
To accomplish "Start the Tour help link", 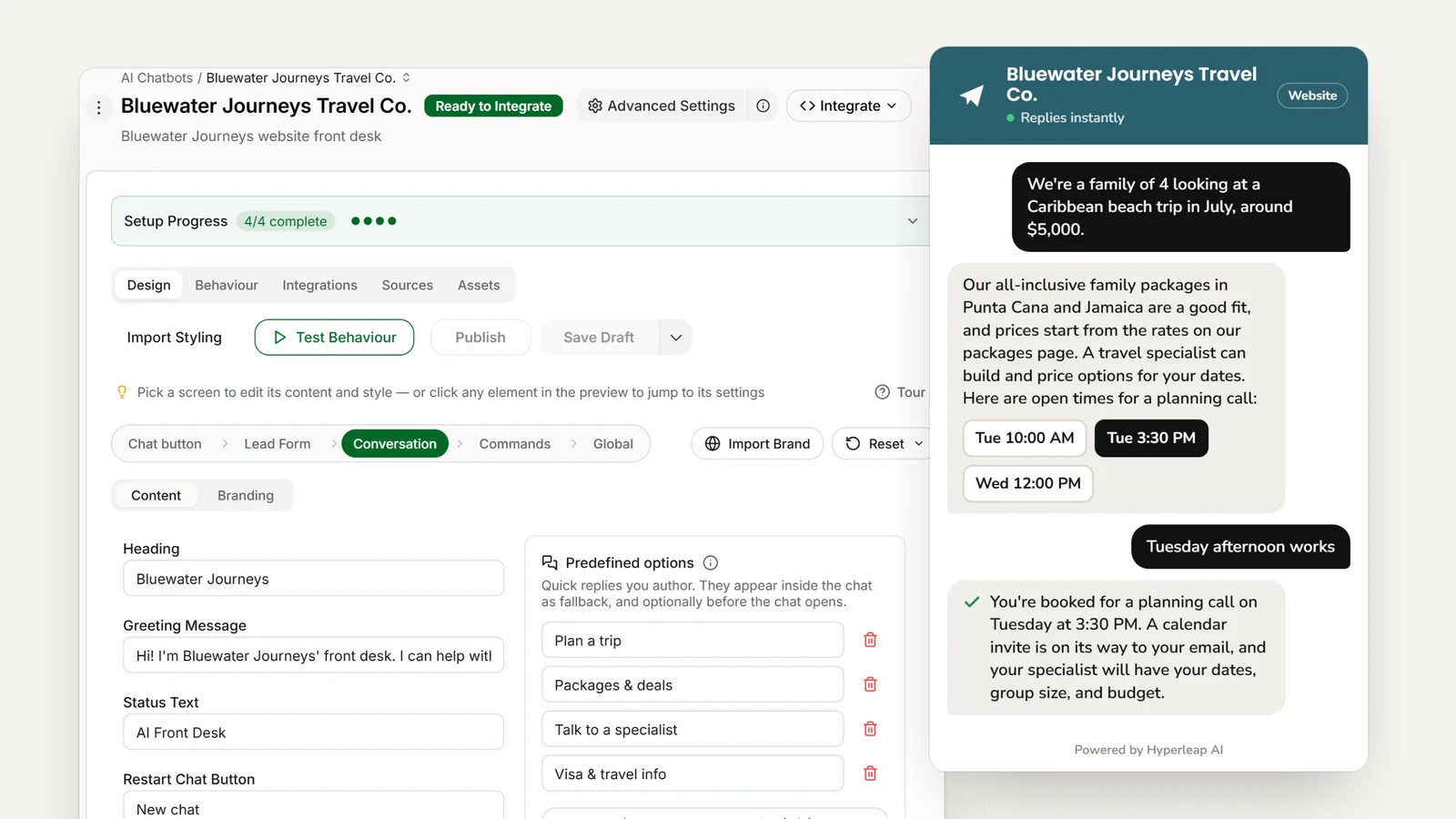I will 900,392.
